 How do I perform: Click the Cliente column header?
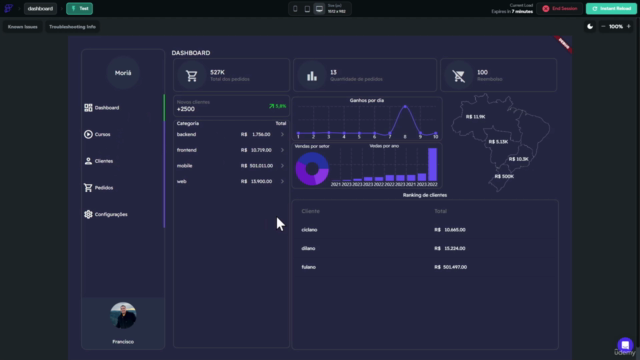coord(311,211)
